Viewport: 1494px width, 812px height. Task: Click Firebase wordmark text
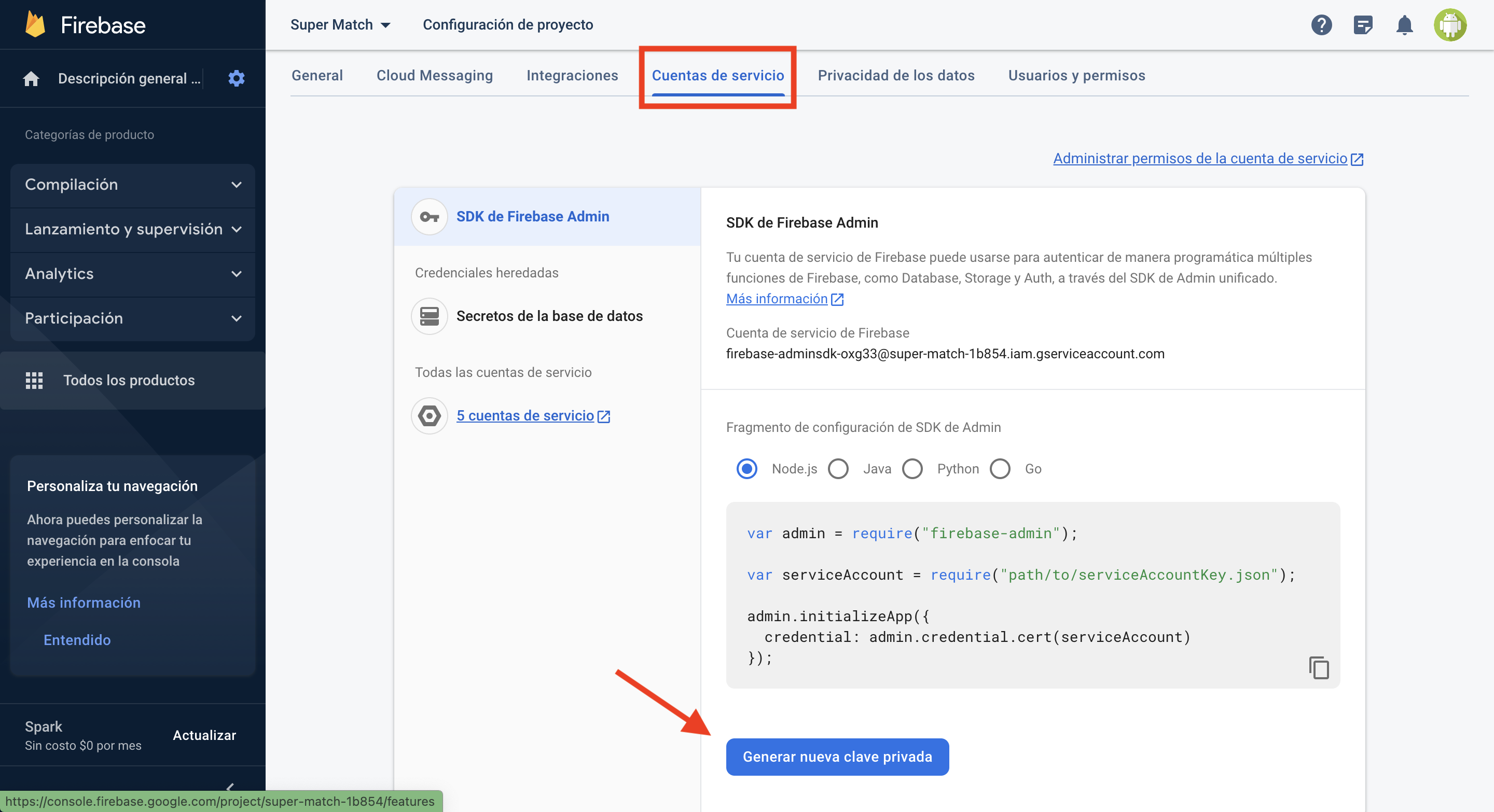pyautogui.click(x=103, y=25)
